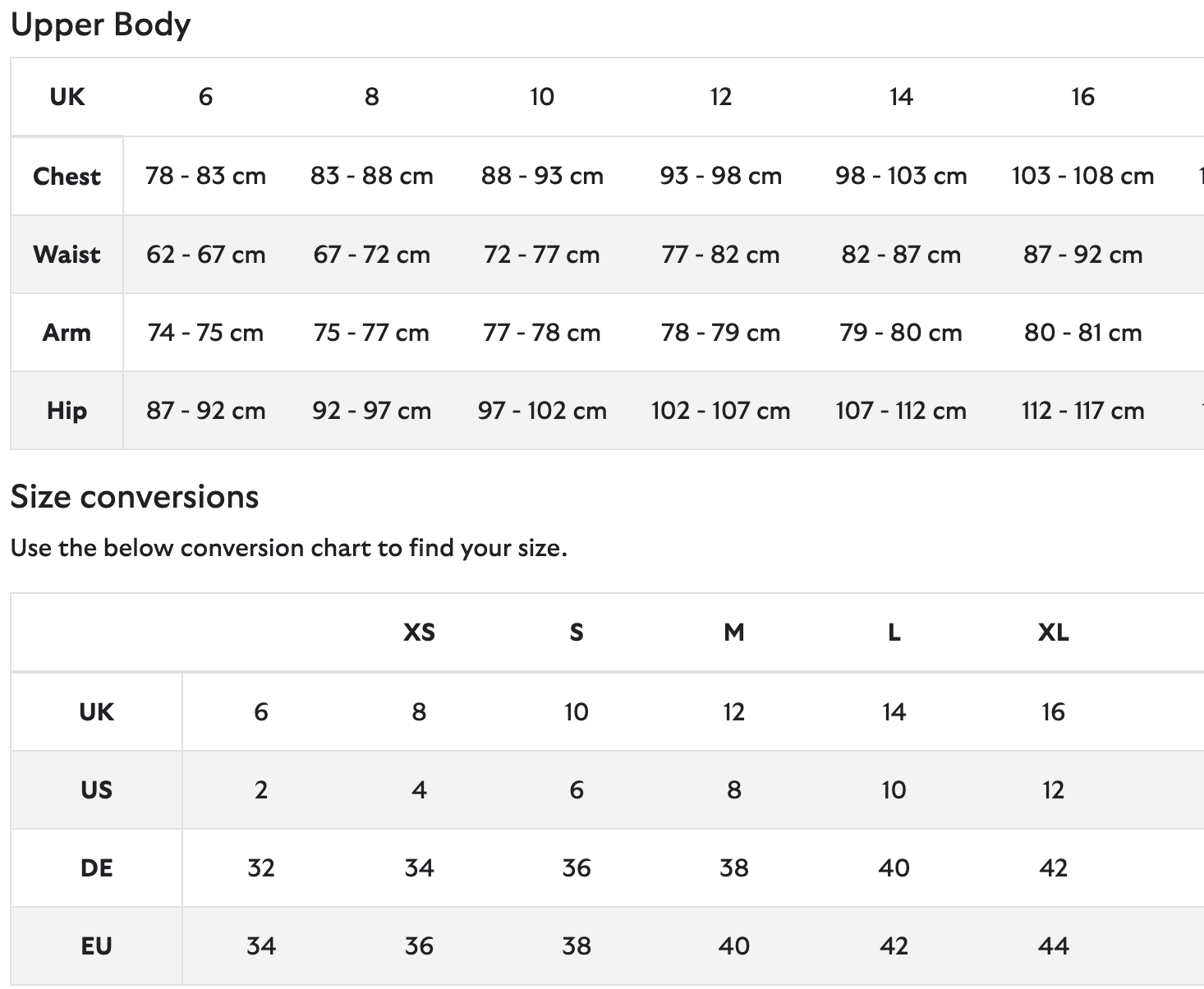Select the DE row header
The width and height of the screenshot is (1204, 989).
(x=96, y=868)
